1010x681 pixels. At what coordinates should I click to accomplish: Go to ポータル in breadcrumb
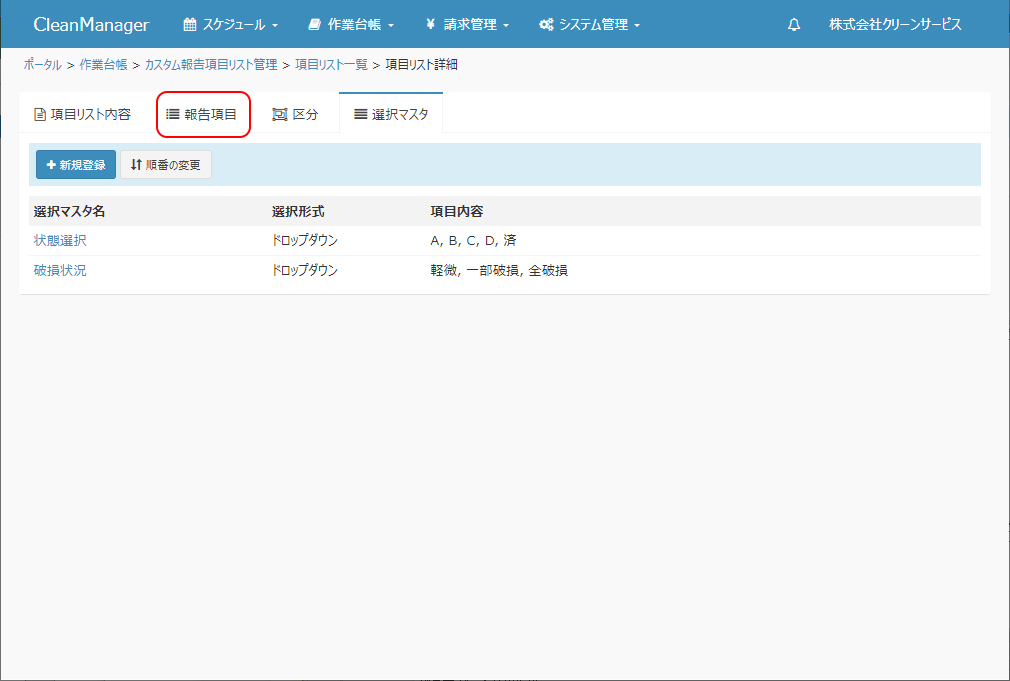click(42, 65)
